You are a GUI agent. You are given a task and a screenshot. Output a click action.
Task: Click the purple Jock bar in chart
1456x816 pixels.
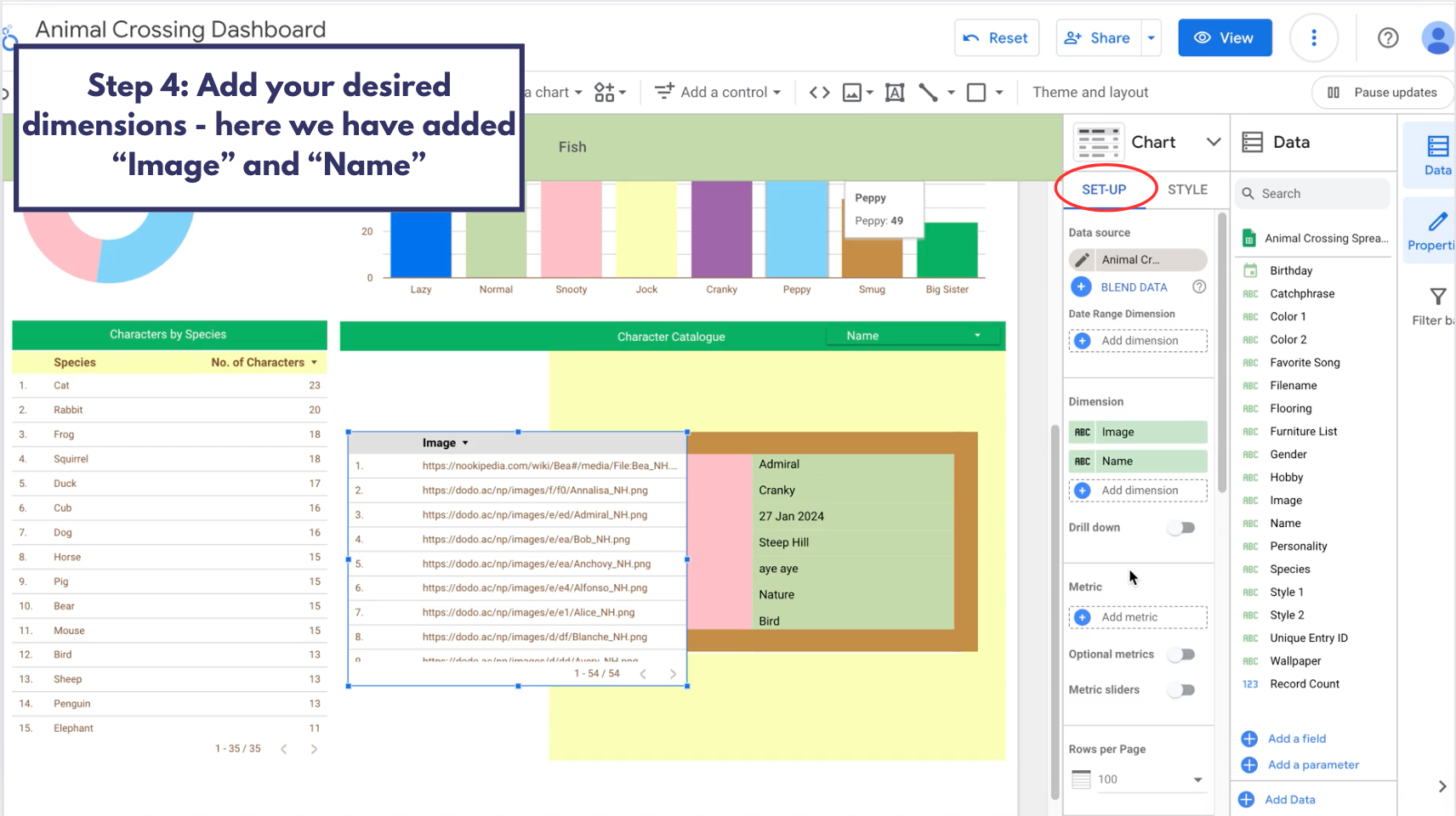pos(721,229)
